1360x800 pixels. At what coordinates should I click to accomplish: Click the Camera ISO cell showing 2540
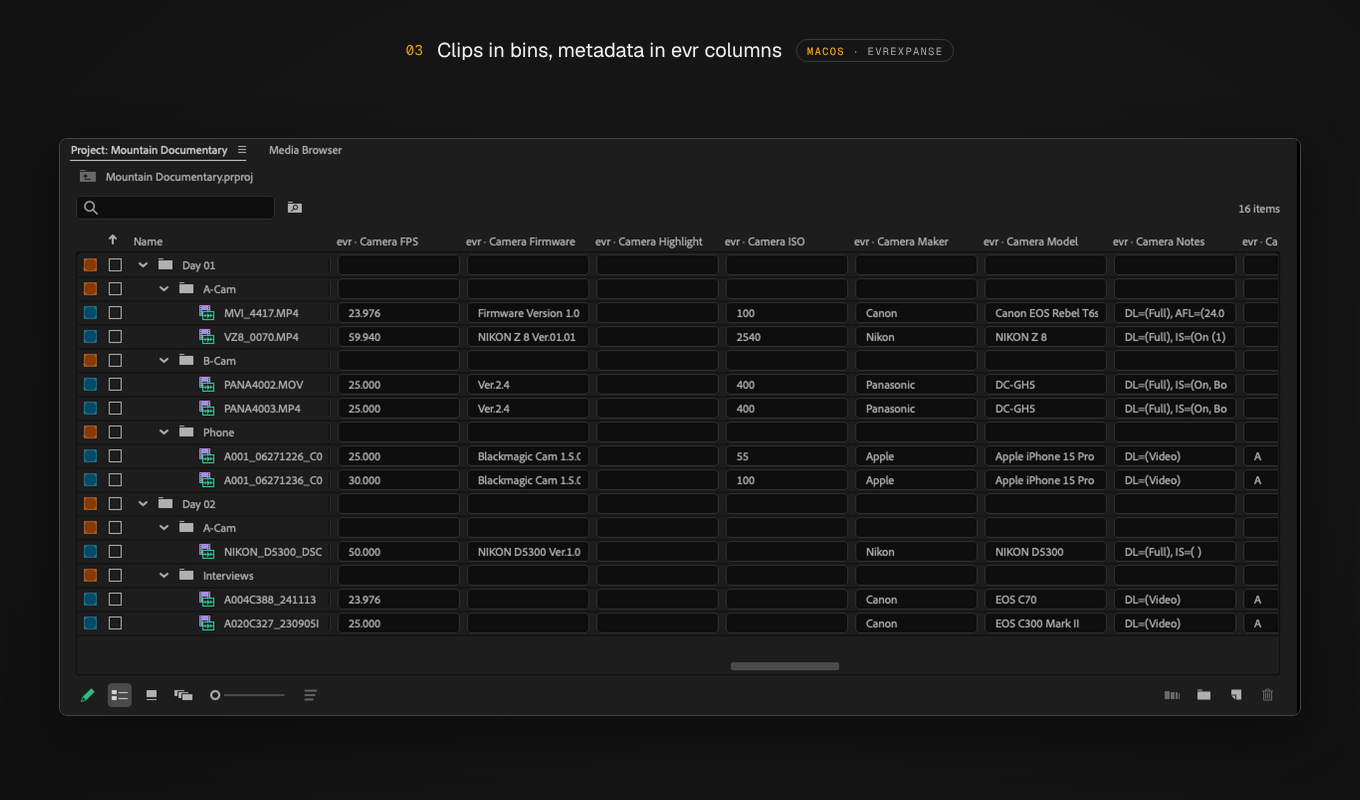click(x=787, y=337)
